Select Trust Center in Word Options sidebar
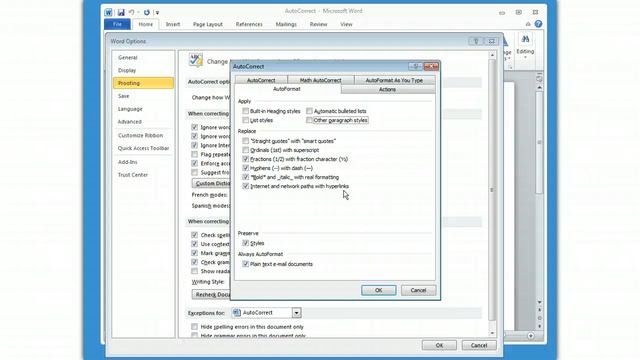Image resolution: width=640 pixels, height=360 pixels. point(143,175)
